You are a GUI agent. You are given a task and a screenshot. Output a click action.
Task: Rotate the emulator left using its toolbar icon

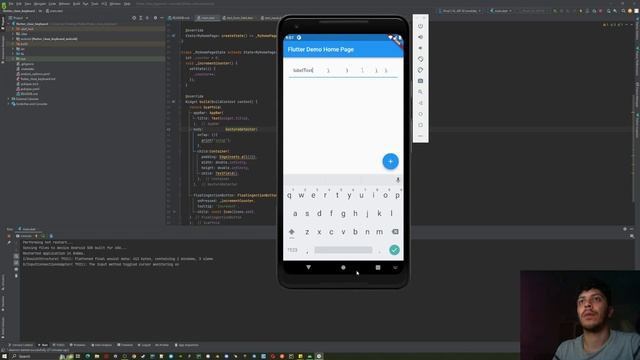pos(420,59)
